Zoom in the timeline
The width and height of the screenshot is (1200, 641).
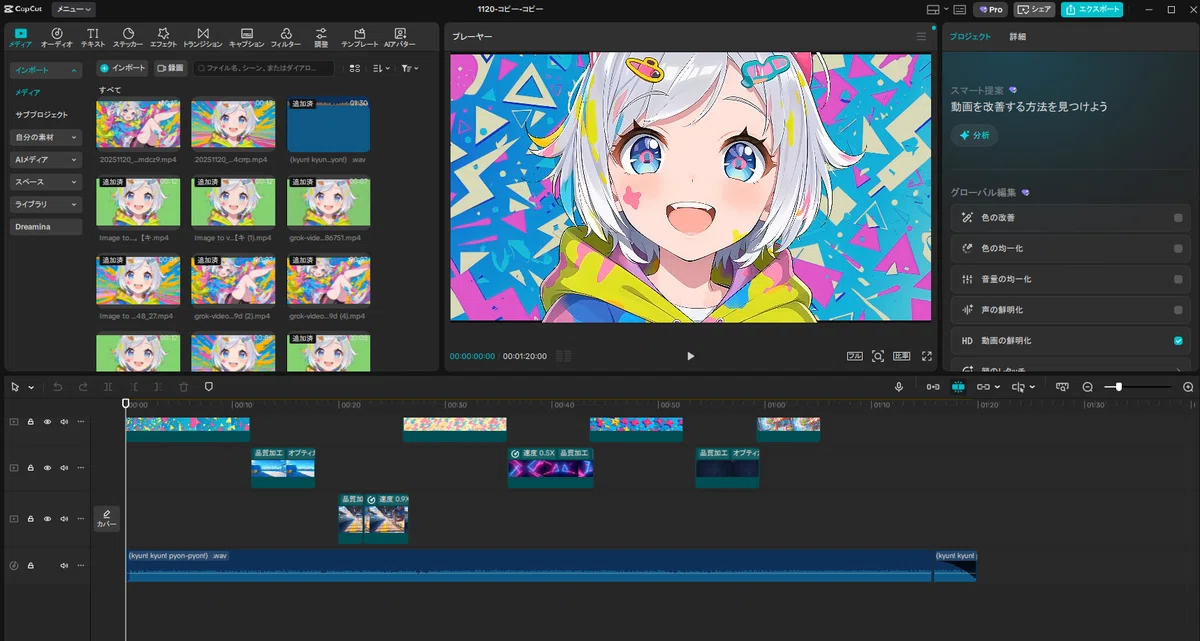[x=1188, y=387]
